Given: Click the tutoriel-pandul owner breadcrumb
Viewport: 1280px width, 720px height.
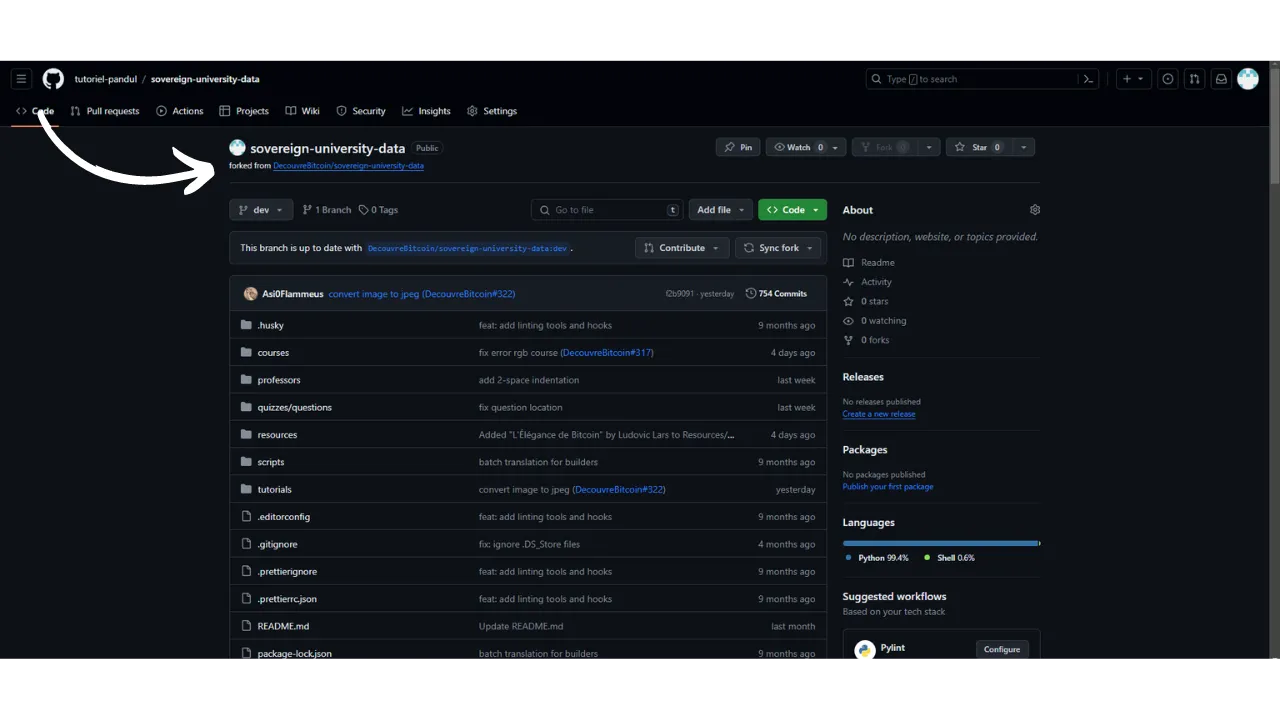Looking at the screenshot, I should [105, 79].
